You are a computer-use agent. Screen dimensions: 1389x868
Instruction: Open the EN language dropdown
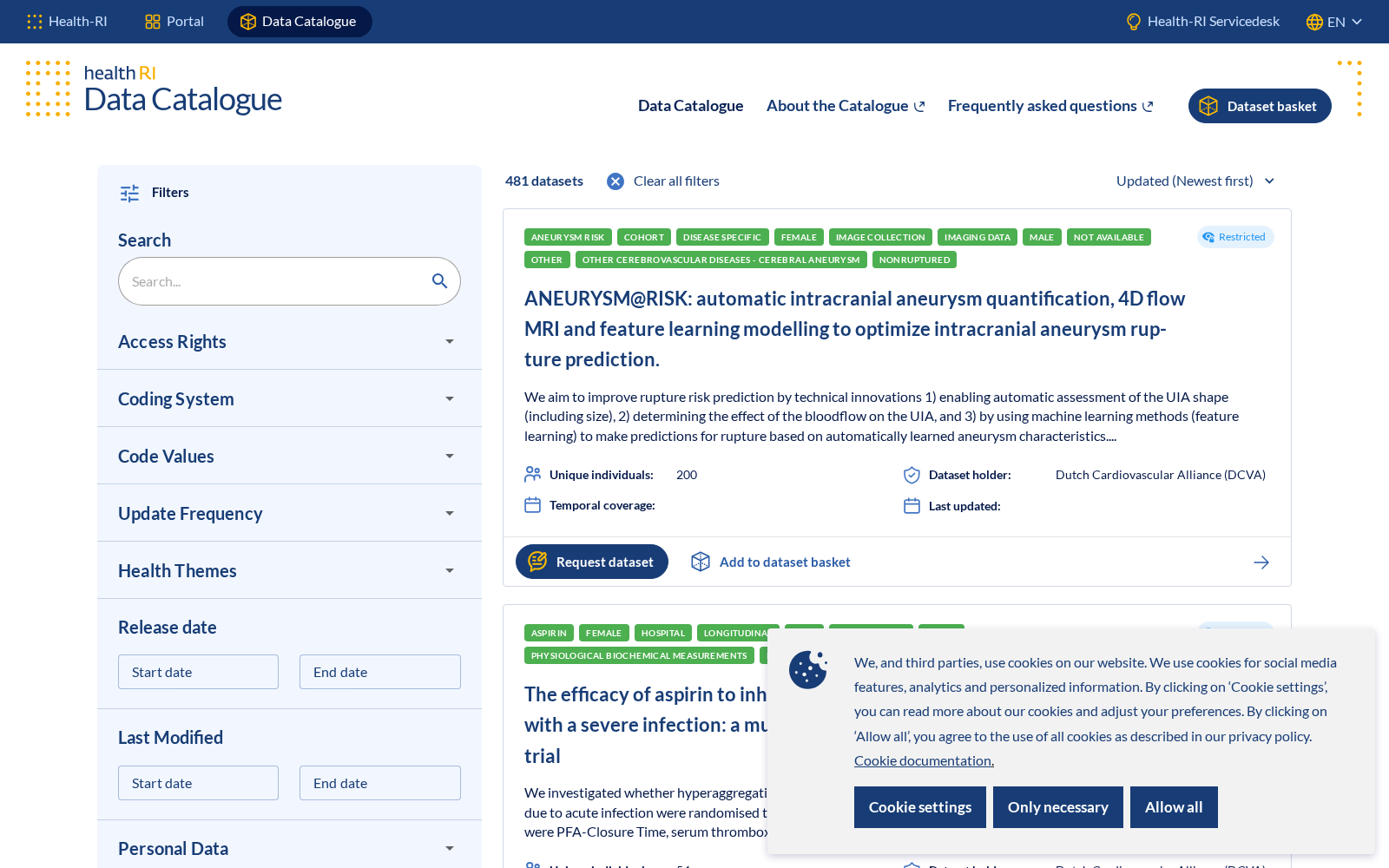click(x=1334, y=22)
